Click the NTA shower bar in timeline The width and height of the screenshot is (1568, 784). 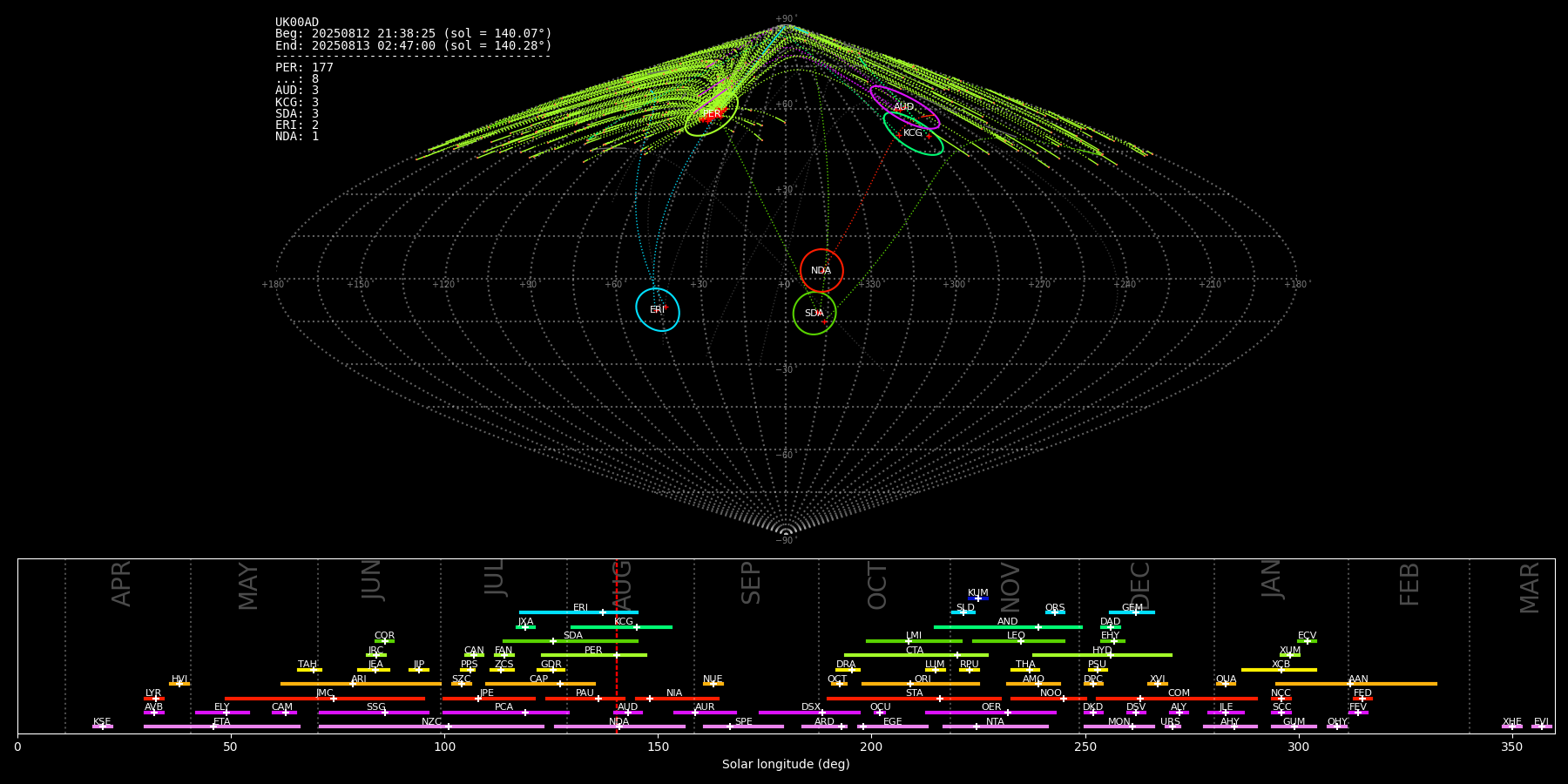click(x=995, y=727)
